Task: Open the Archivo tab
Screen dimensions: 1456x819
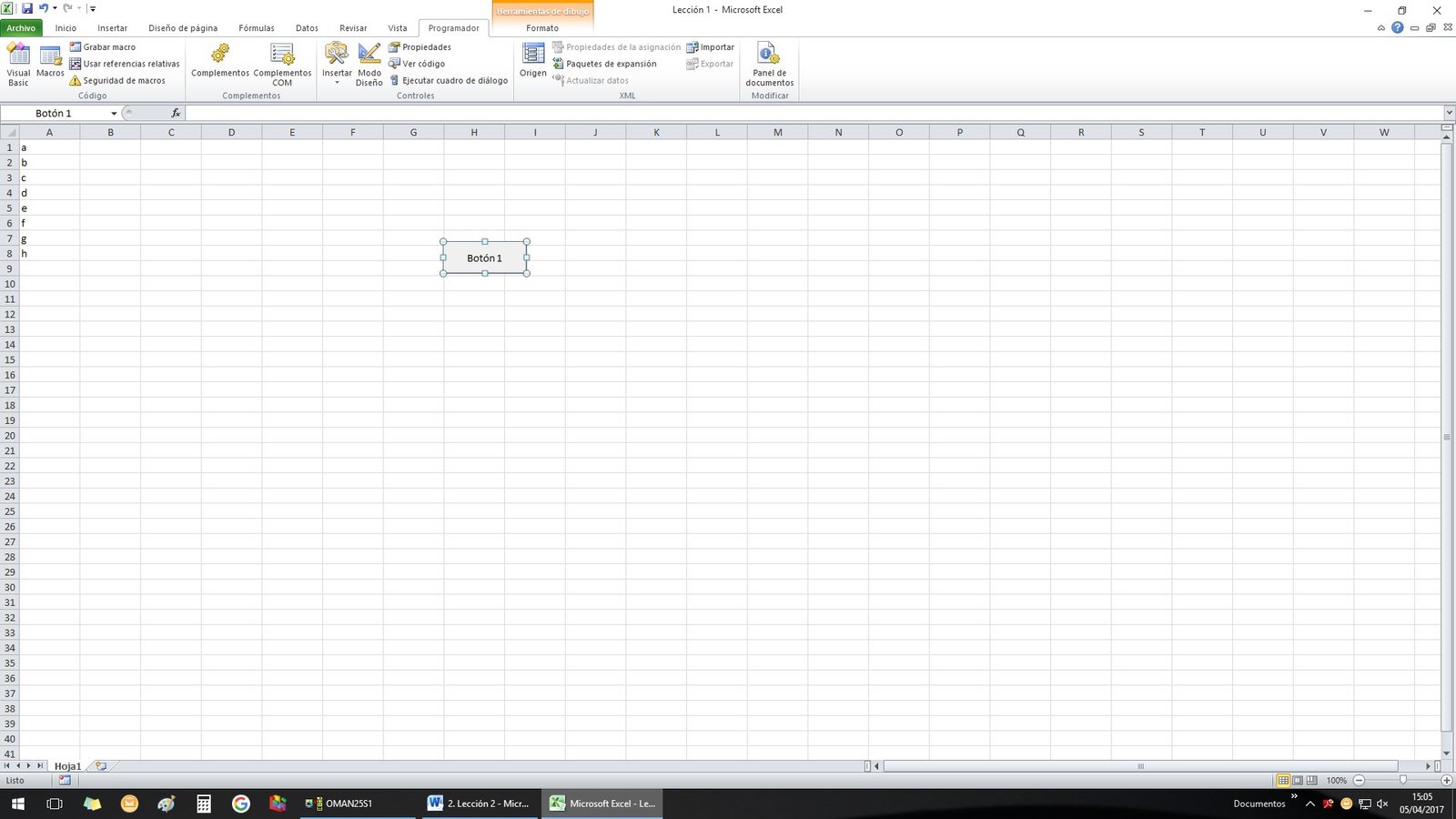Action: (21, 28)
